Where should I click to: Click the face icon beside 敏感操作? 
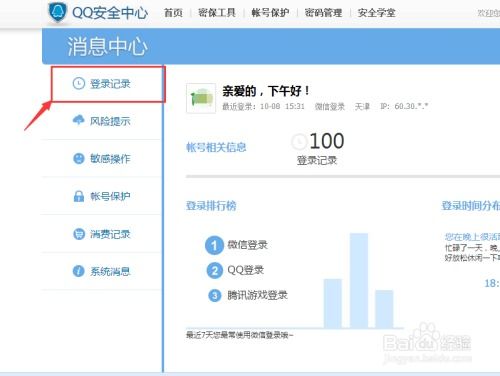(x=79, y=158)
